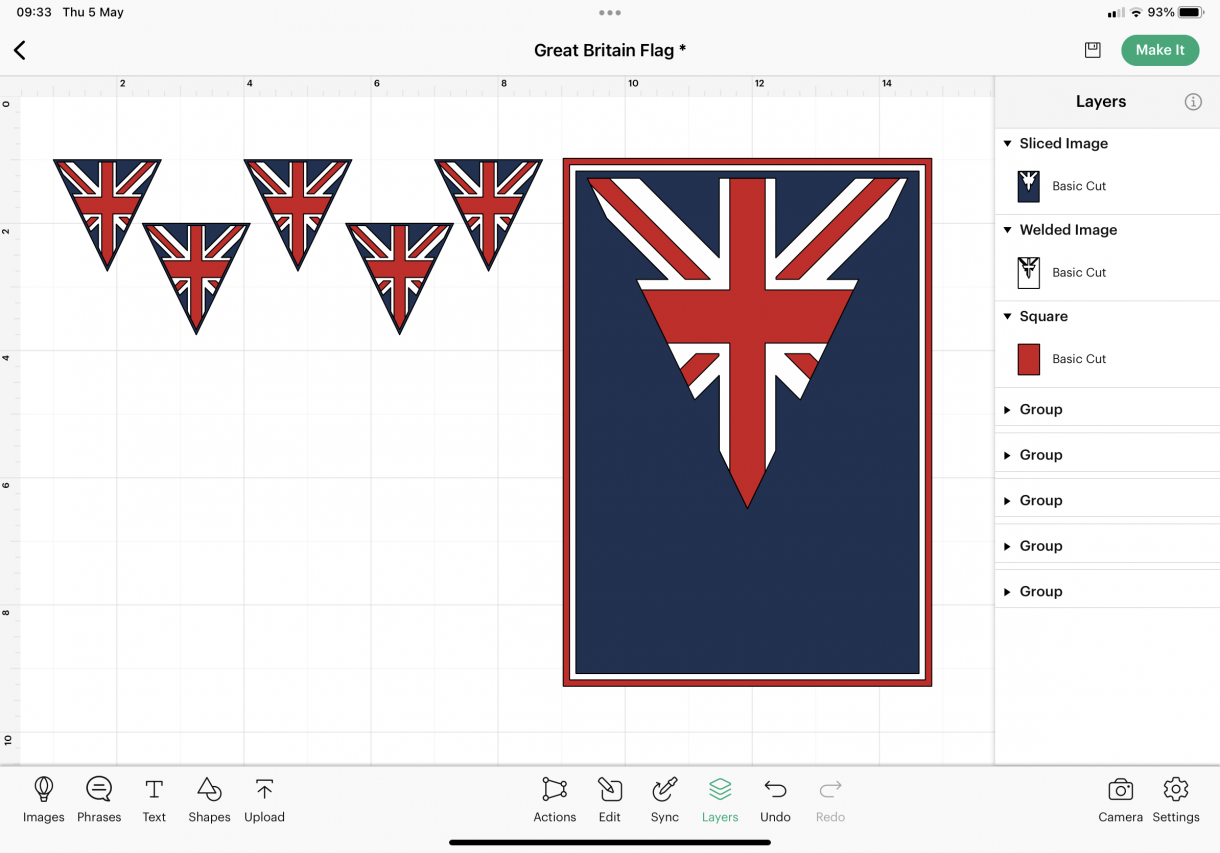Tap the three-dot multitasking indicator
Screen dimensions: 1220x853
click(x=609, y=13)
